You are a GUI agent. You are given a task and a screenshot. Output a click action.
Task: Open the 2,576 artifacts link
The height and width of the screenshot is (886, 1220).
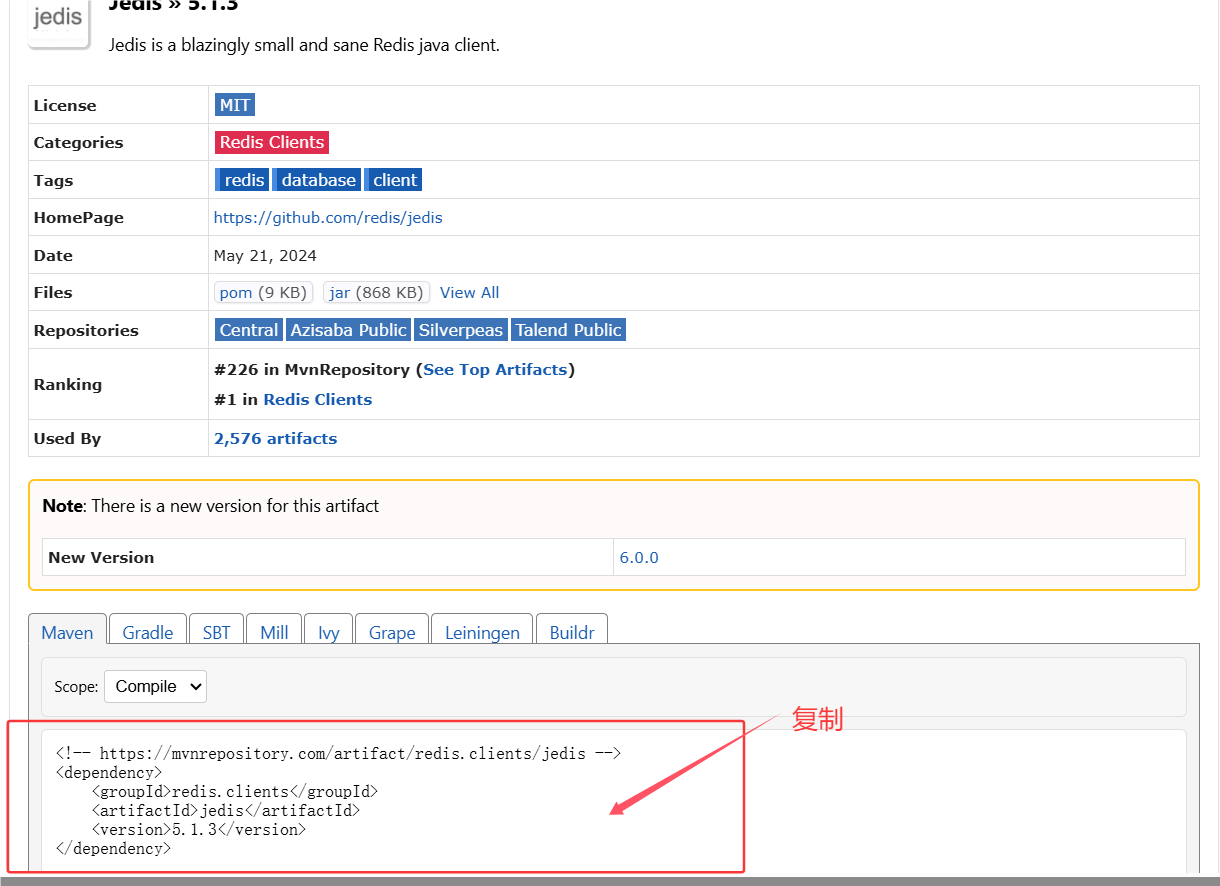coord(275,439)
